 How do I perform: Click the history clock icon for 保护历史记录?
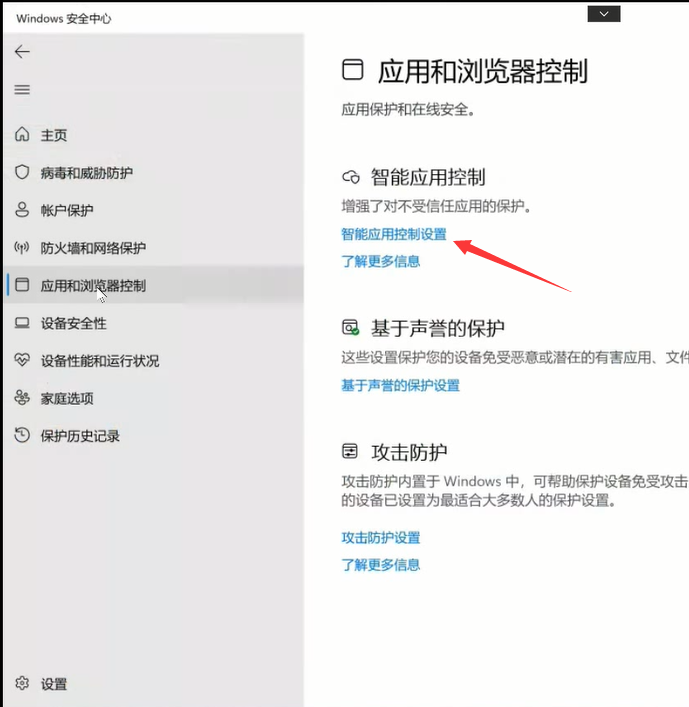22,435
